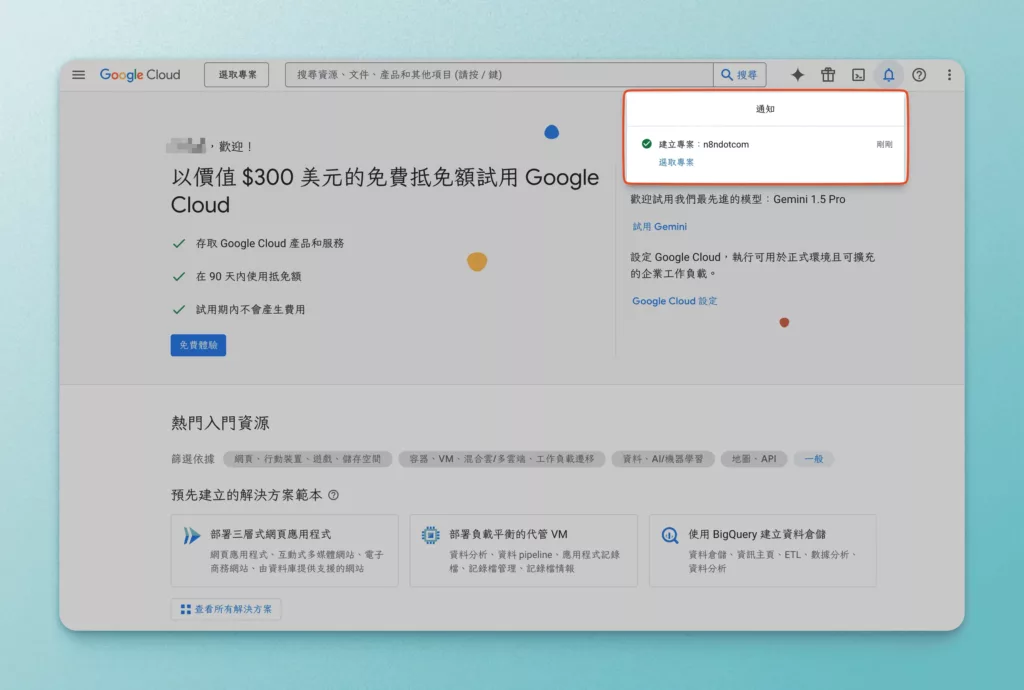
Task: Click the 部署三層式網頁應用程式 card icon
Action: click(x=191, y=536)
